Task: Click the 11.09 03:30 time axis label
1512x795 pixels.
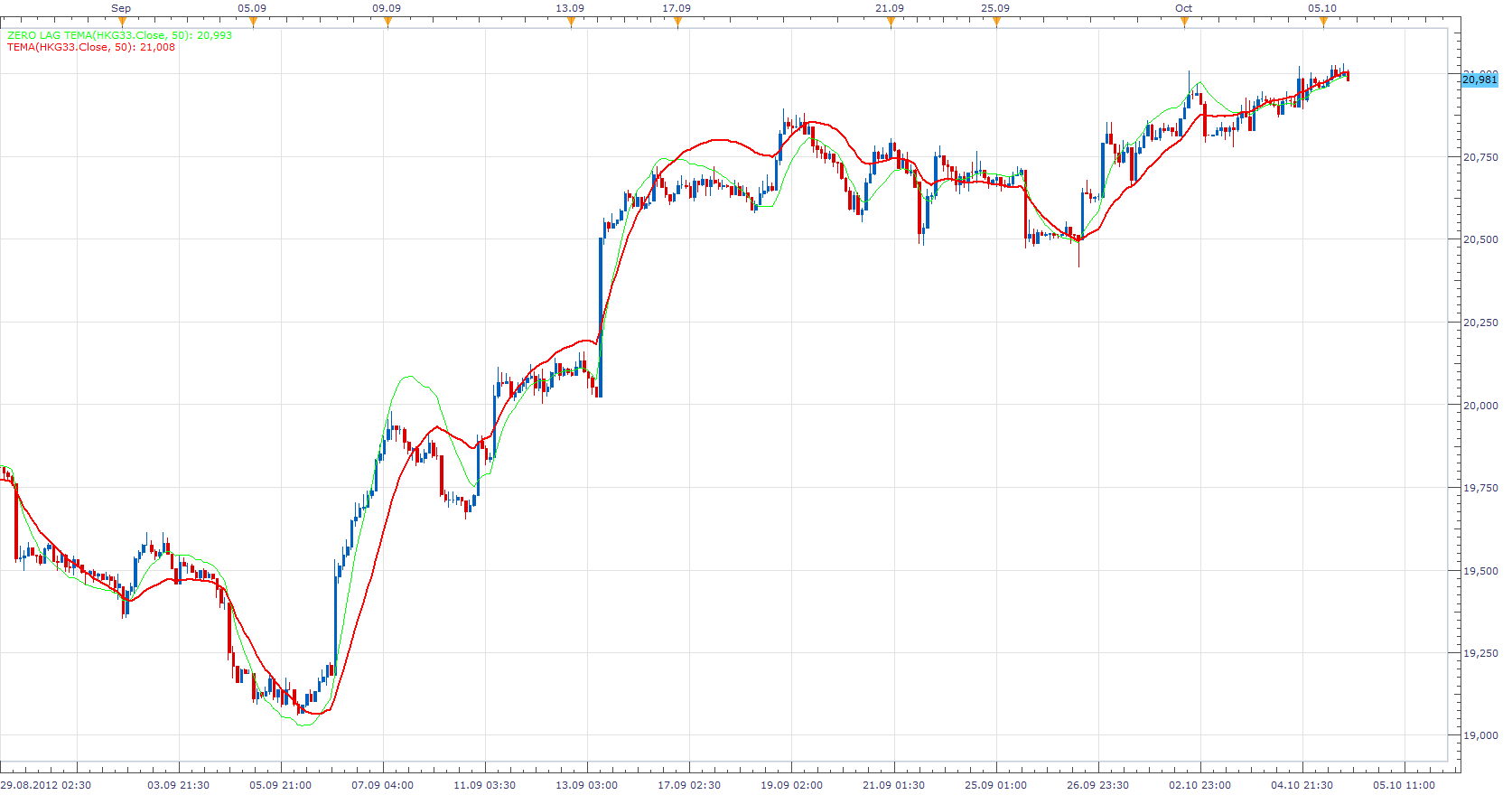Action: [485, 784]
